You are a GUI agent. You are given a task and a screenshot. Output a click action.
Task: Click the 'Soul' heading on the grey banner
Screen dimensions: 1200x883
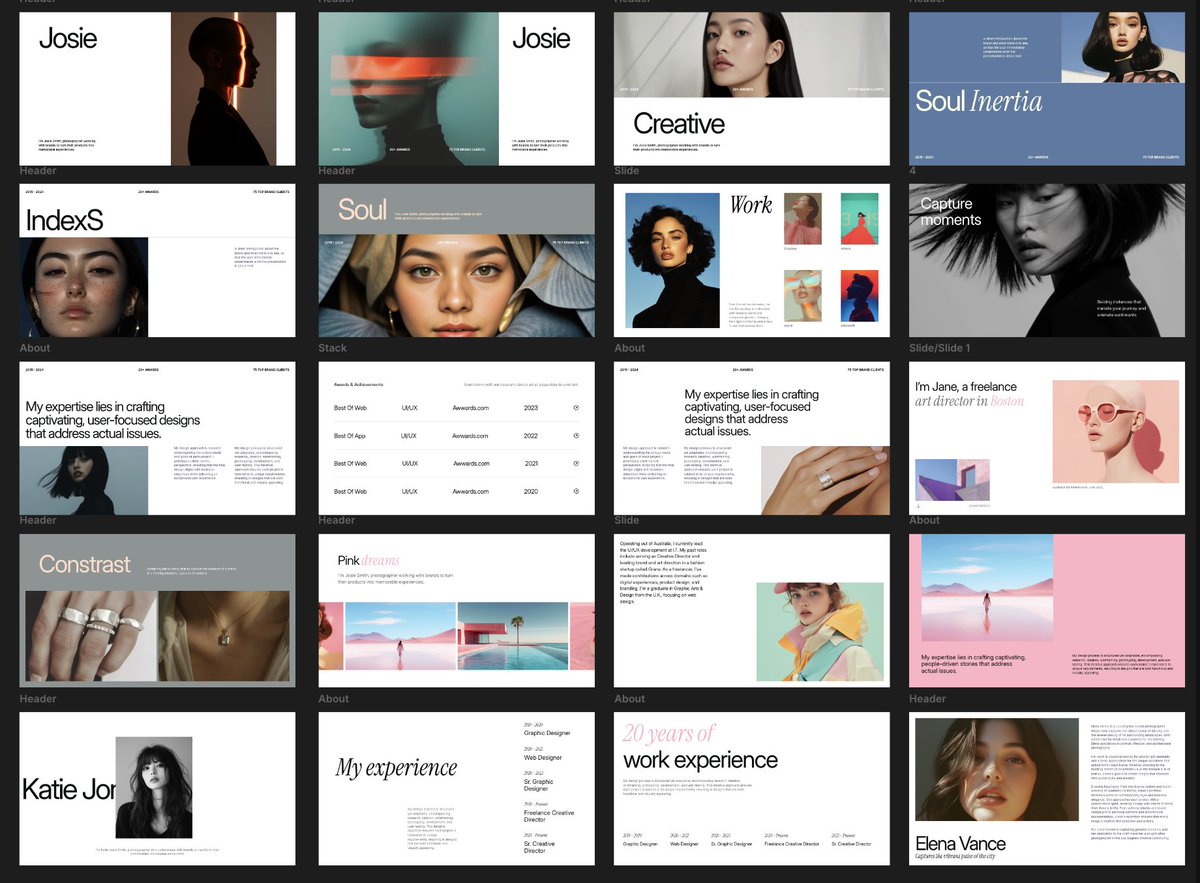tap(362, 209)
